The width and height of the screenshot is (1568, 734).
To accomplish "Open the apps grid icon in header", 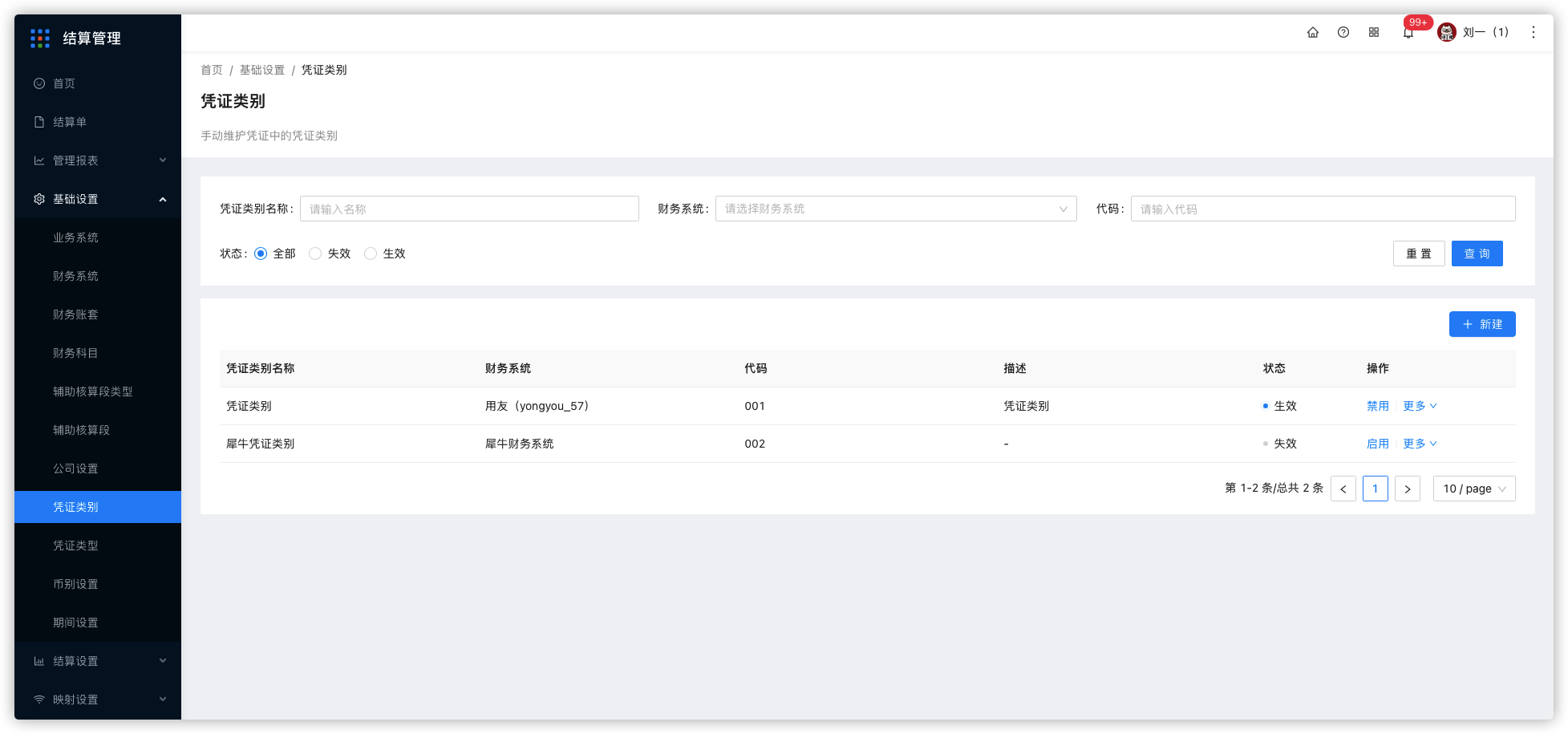I will pos(1374,32).
